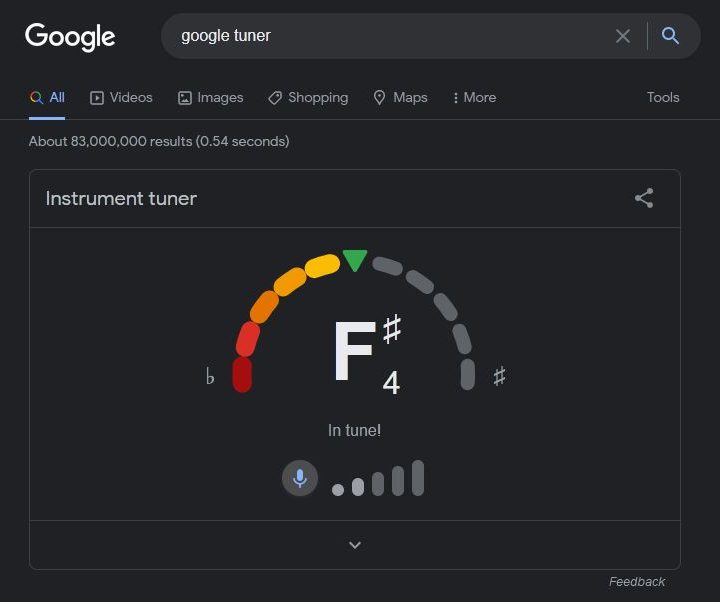Go to the Maps tab
Screen dimensions: 720x602
[x=400, y=97]
